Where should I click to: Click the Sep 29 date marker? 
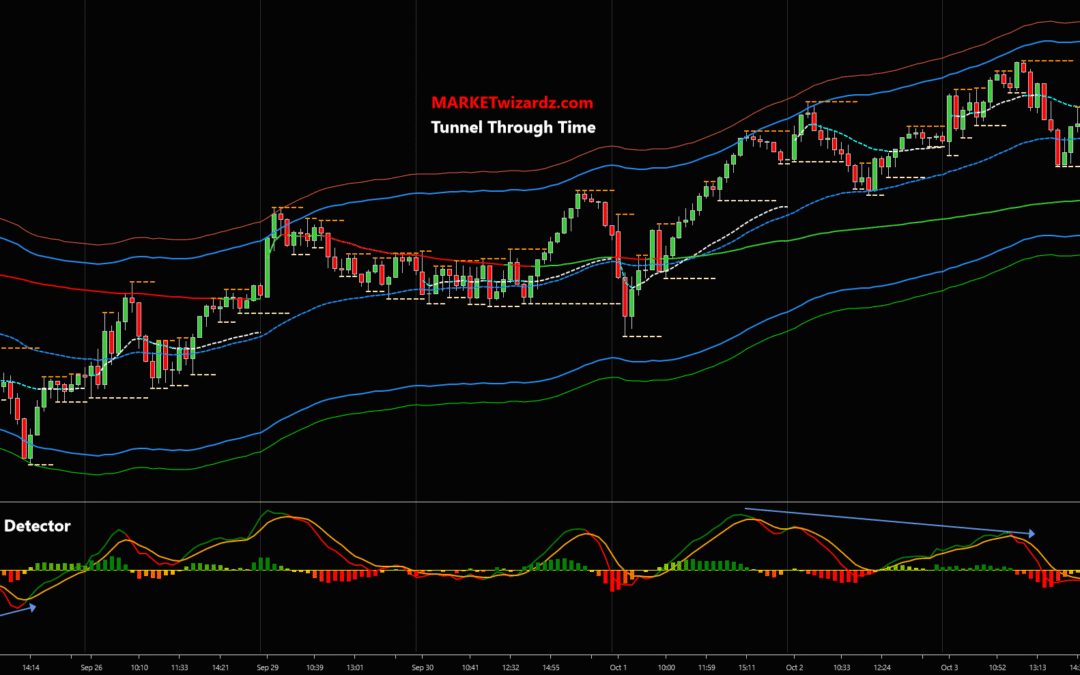click(266, 667)
